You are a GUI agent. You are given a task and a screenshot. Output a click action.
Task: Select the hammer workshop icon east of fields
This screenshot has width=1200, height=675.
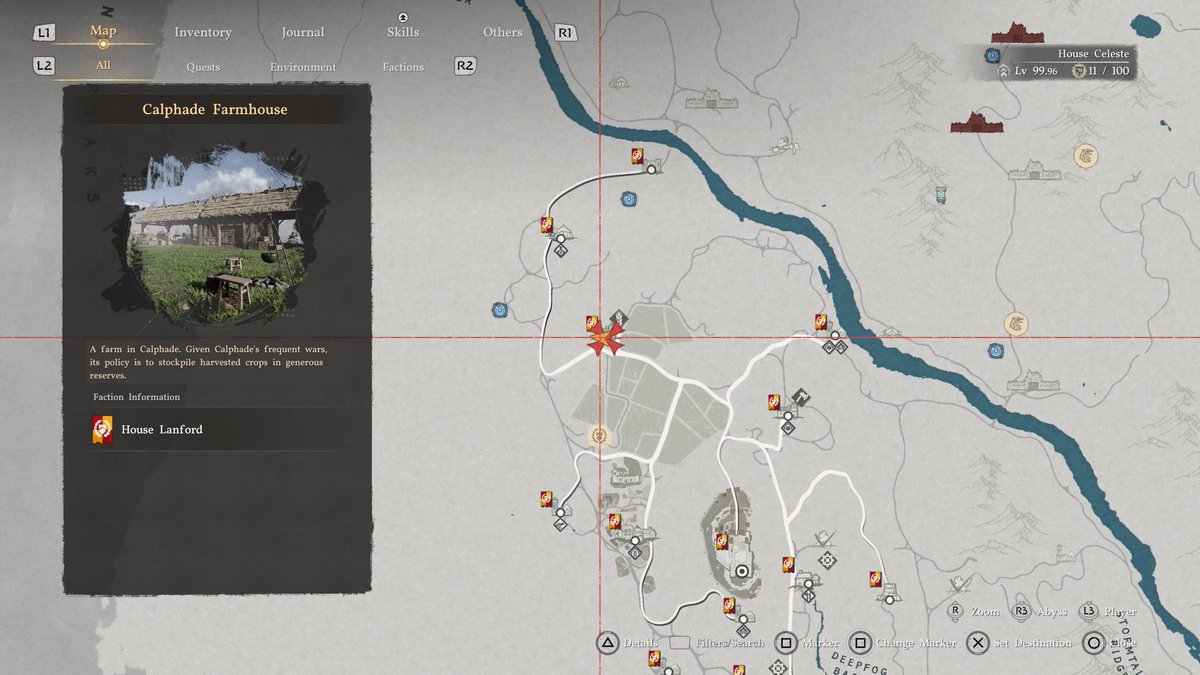pos(801,397)
